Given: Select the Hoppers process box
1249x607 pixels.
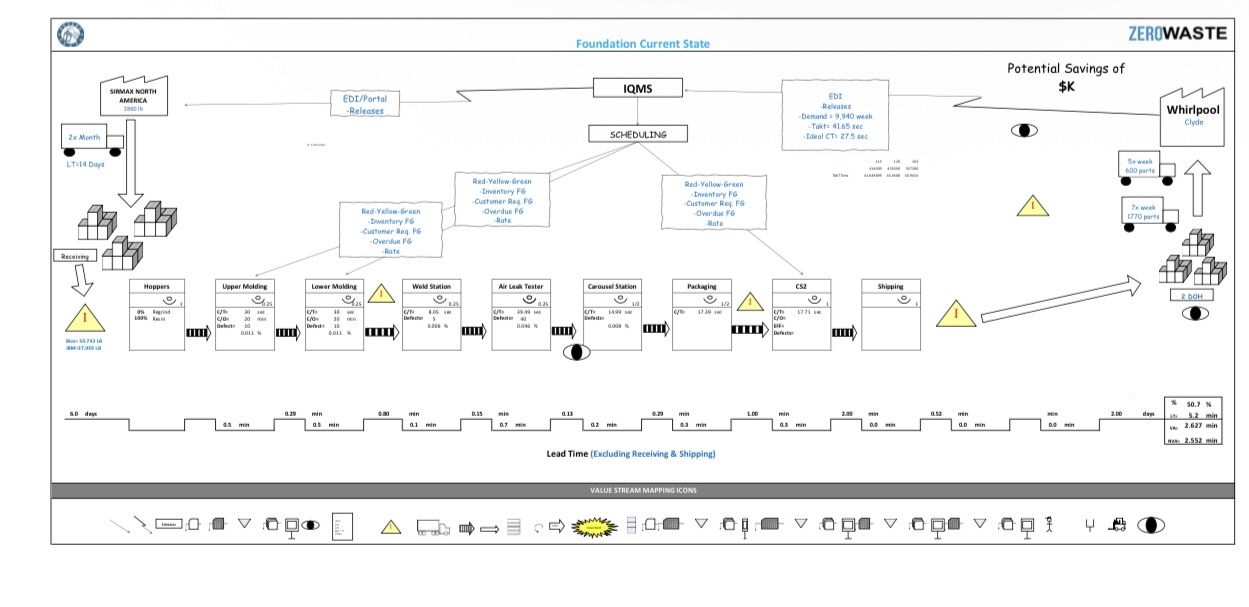Looking at the screenshot, I should pos(157,315).
